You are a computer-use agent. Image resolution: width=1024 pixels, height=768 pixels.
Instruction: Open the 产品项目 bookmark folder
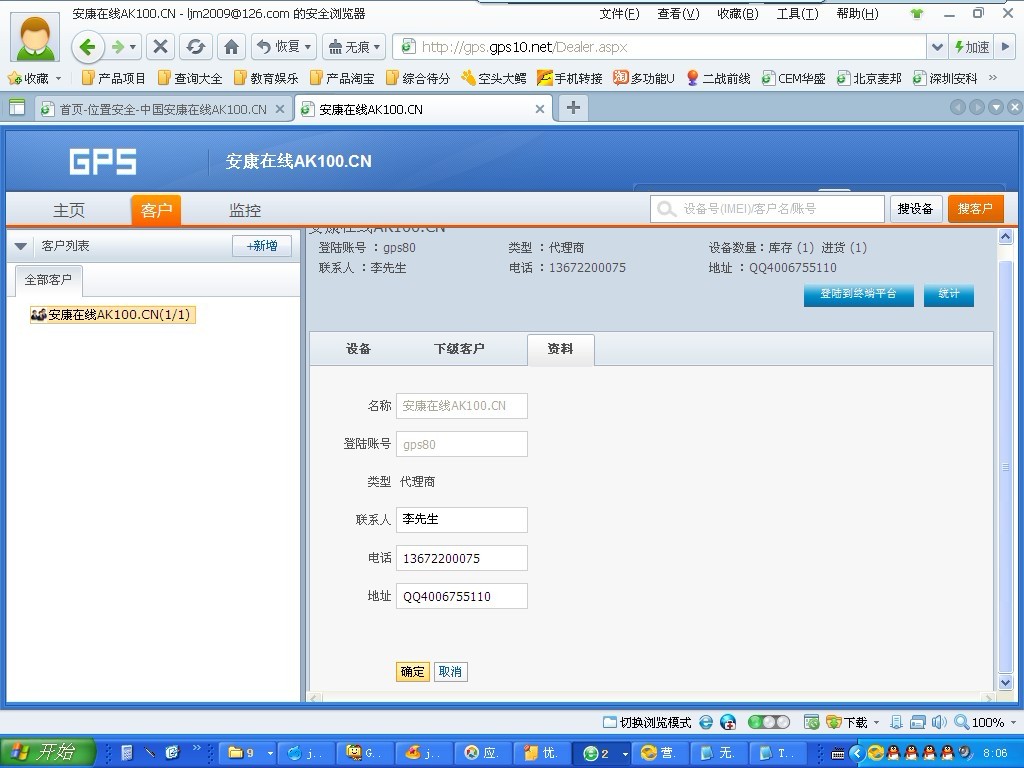click(x=114, y=78)
